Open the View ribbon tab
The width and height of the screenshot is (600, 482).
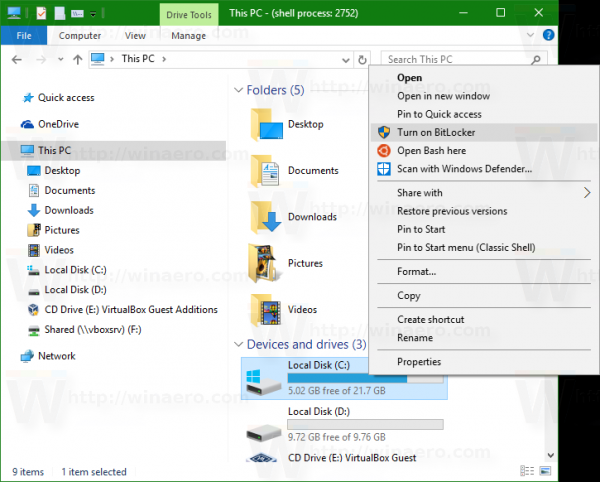(x=135, y=36)
